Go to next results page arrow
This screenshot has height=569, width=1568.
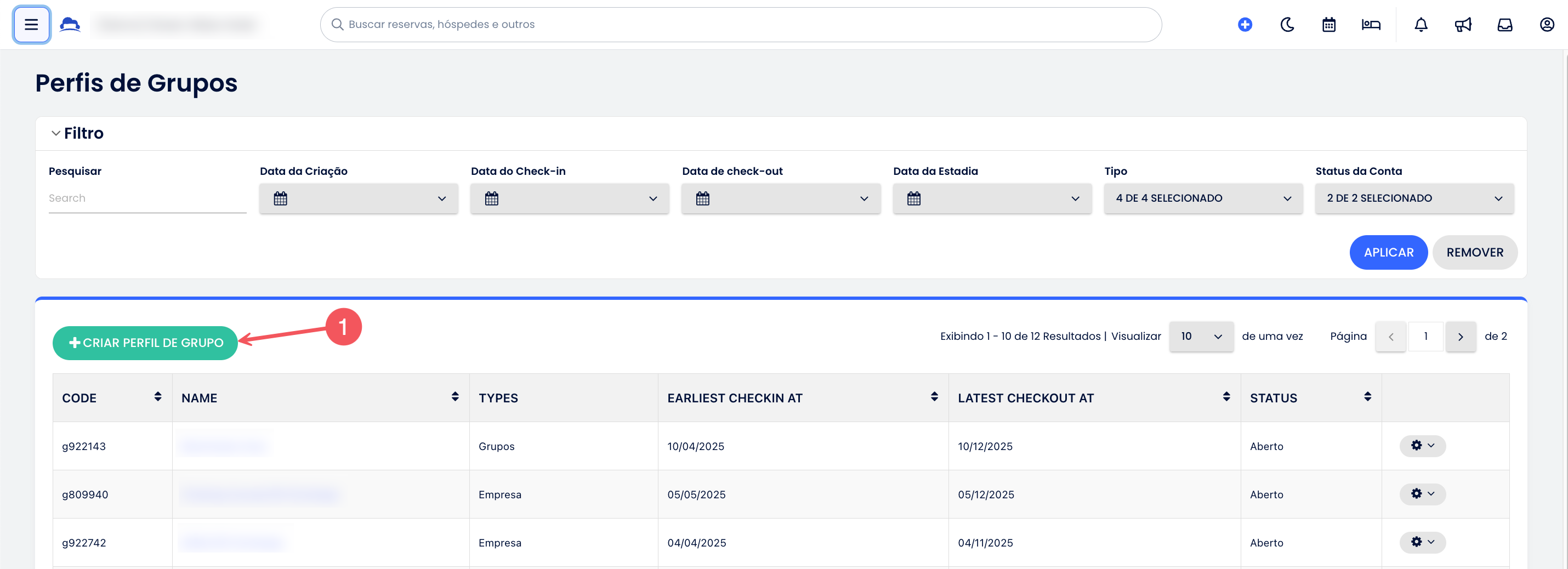pyautogui.click(x=1460, y=337)
